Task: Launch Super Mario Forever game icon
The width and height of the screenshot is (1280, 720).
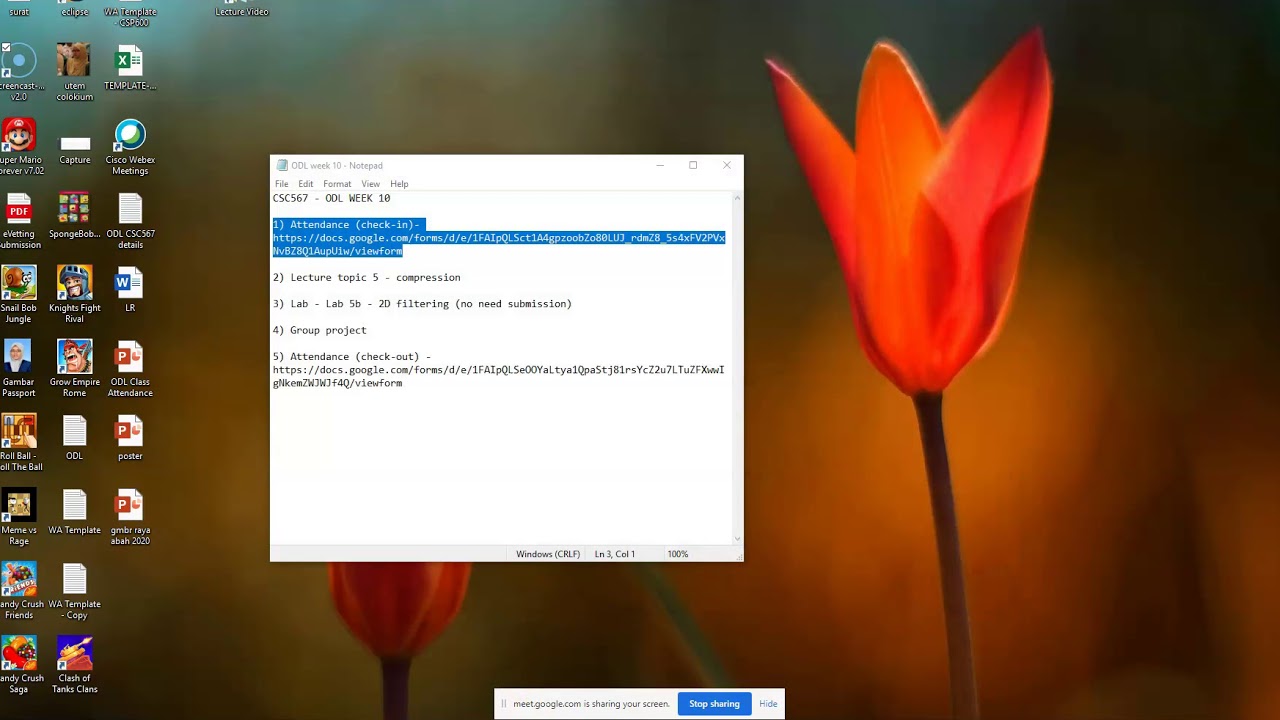Action: pos(19,146)
